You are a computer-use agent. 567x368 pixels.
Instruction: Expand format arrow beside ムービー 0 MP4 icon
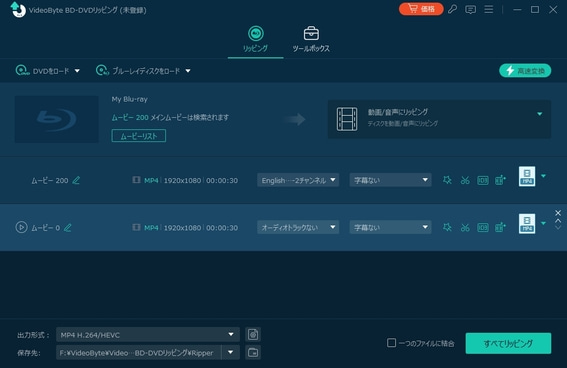tap(543, 223)
